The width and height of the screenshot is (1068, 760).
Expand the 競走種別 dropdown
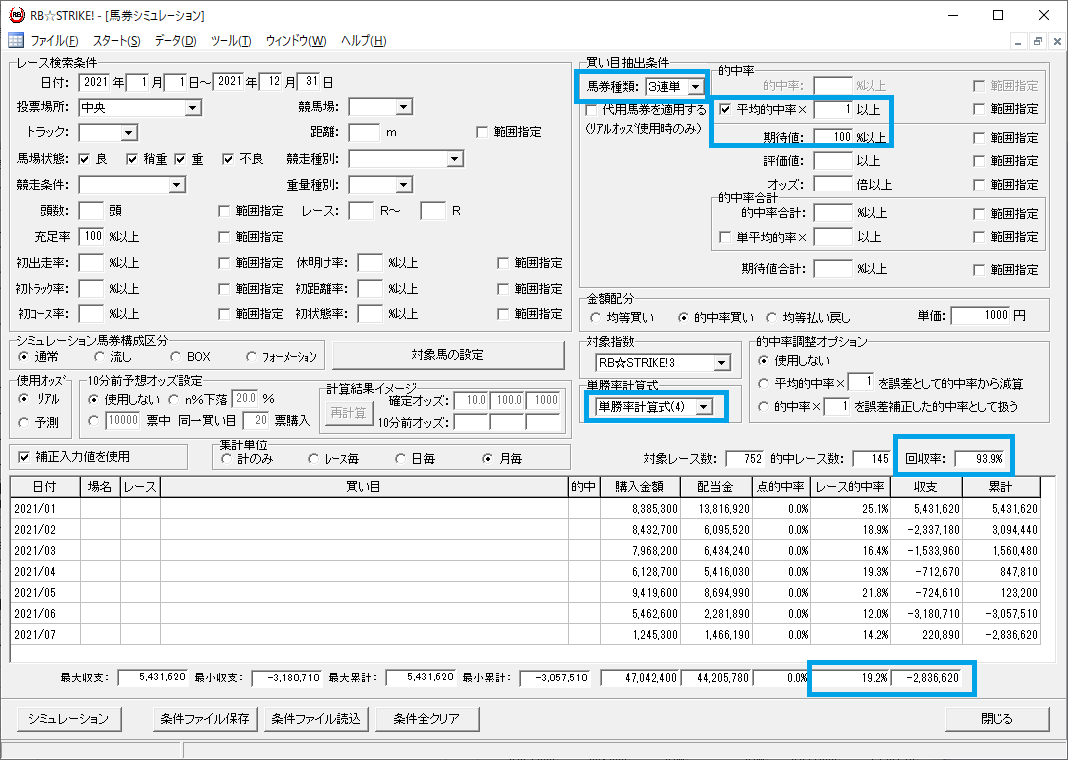click(x=455, y=159)
